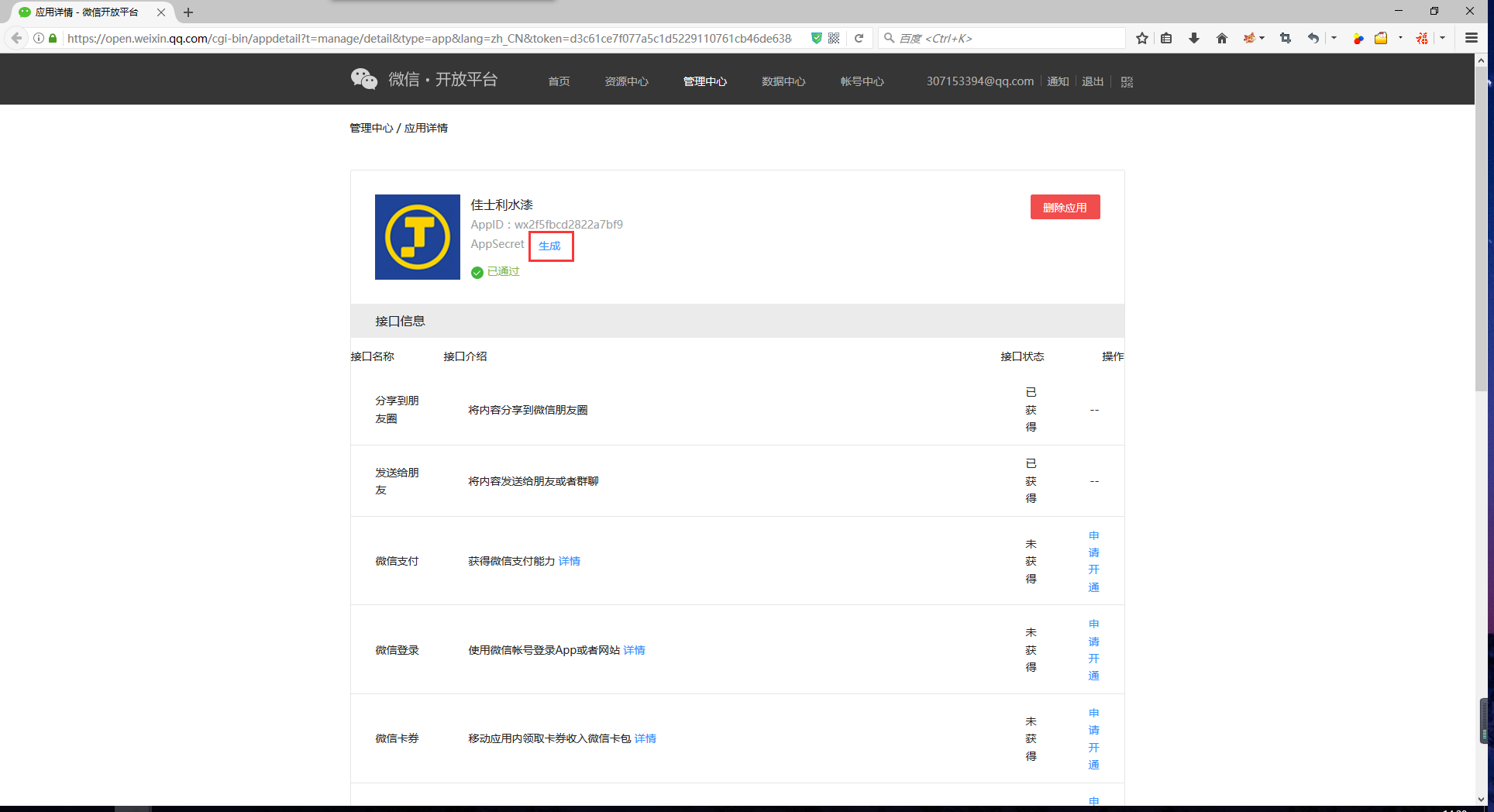This screenshot has height=812, width=1494.
Task: Click the 分享到朋友圈 interface name
Action: [397, 409]
